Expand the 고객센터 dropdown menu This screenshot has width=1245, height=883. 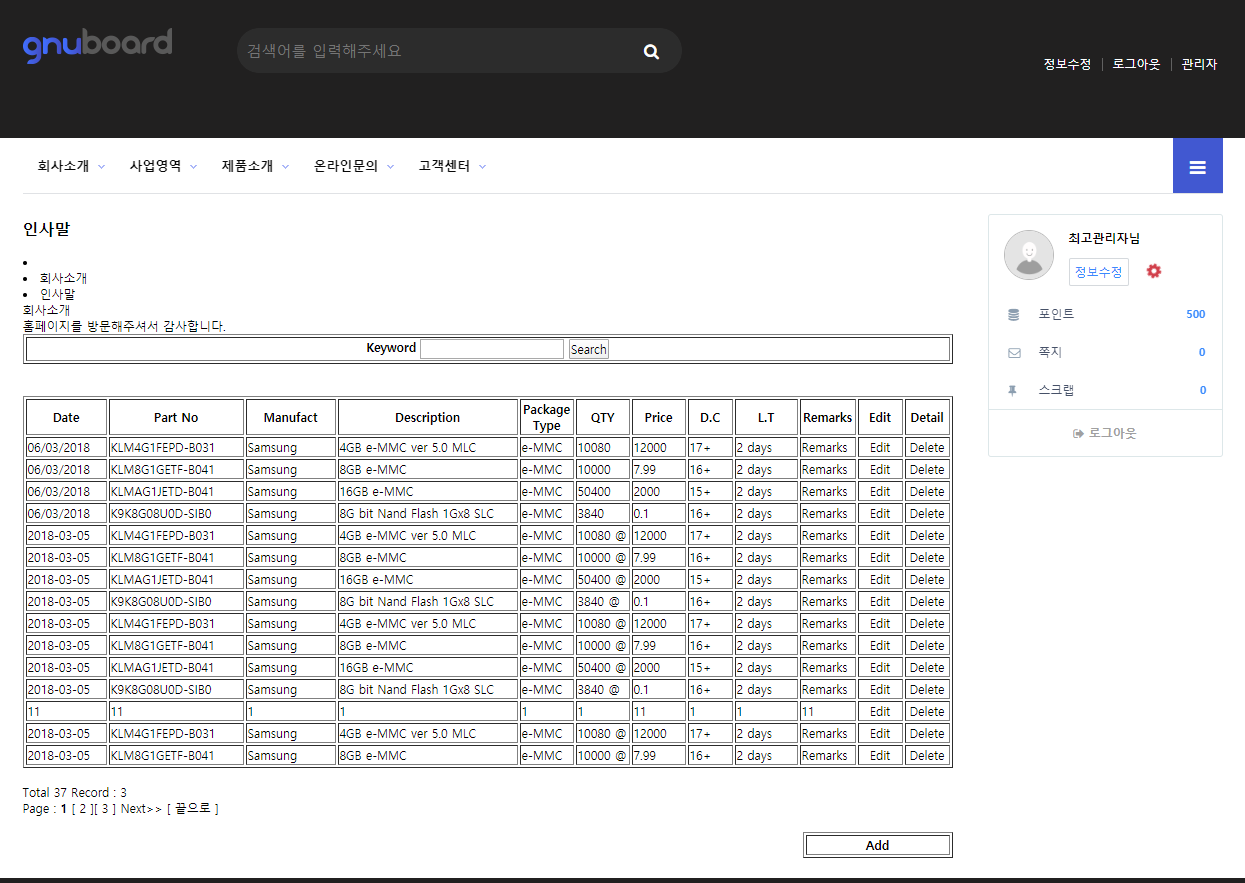(x=452, y=166)
